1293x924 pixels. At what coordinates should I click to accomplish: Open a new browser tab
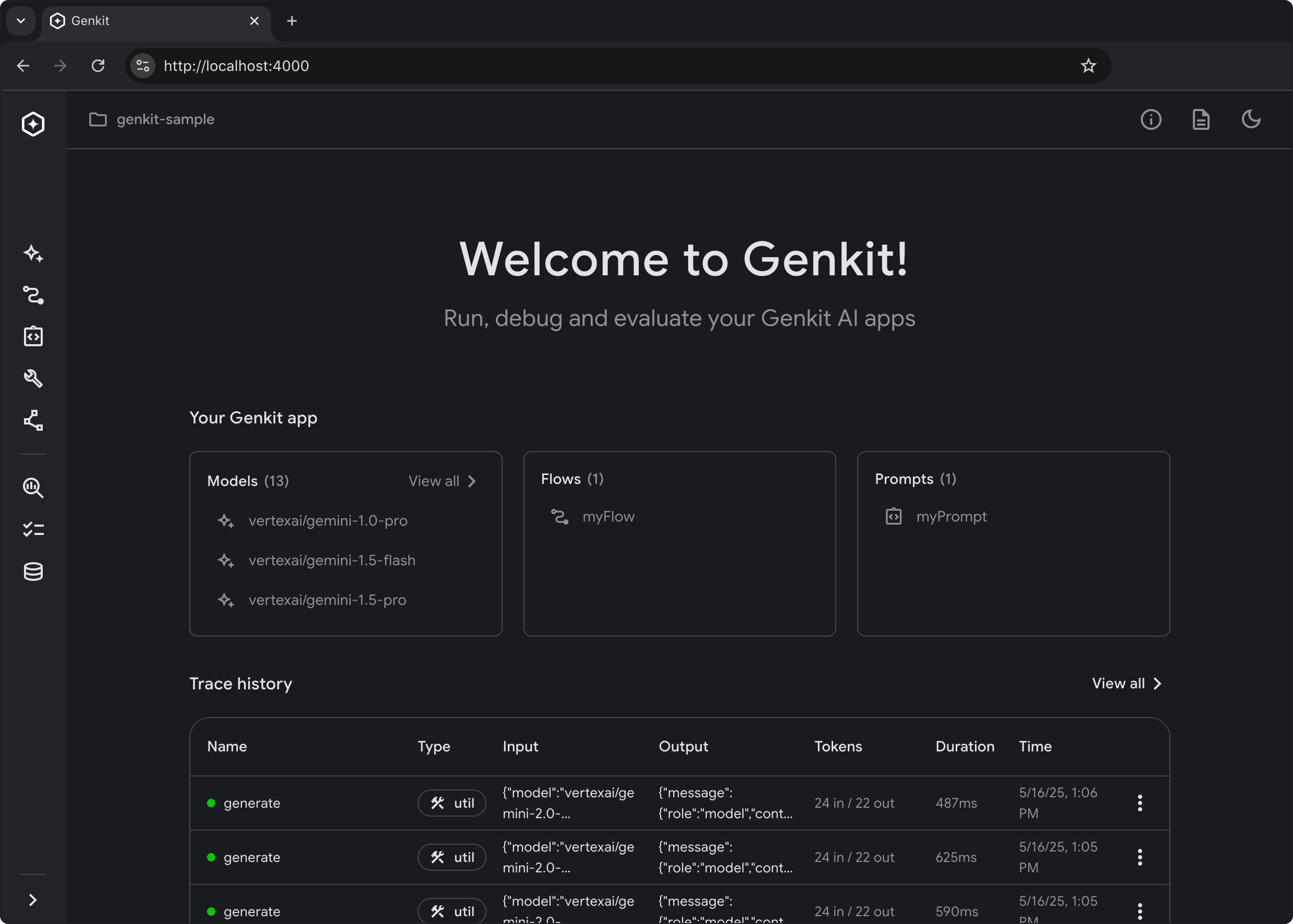click(x=292, y=20)
